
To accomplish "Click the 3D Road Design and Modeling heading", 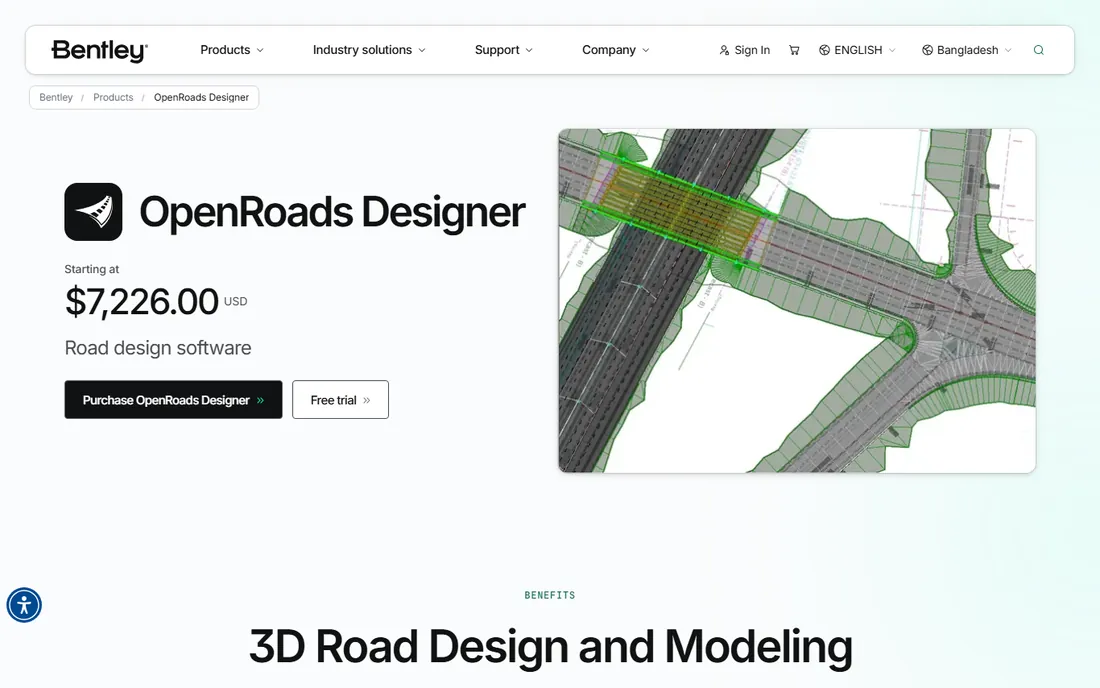I will tap(551, 646).
